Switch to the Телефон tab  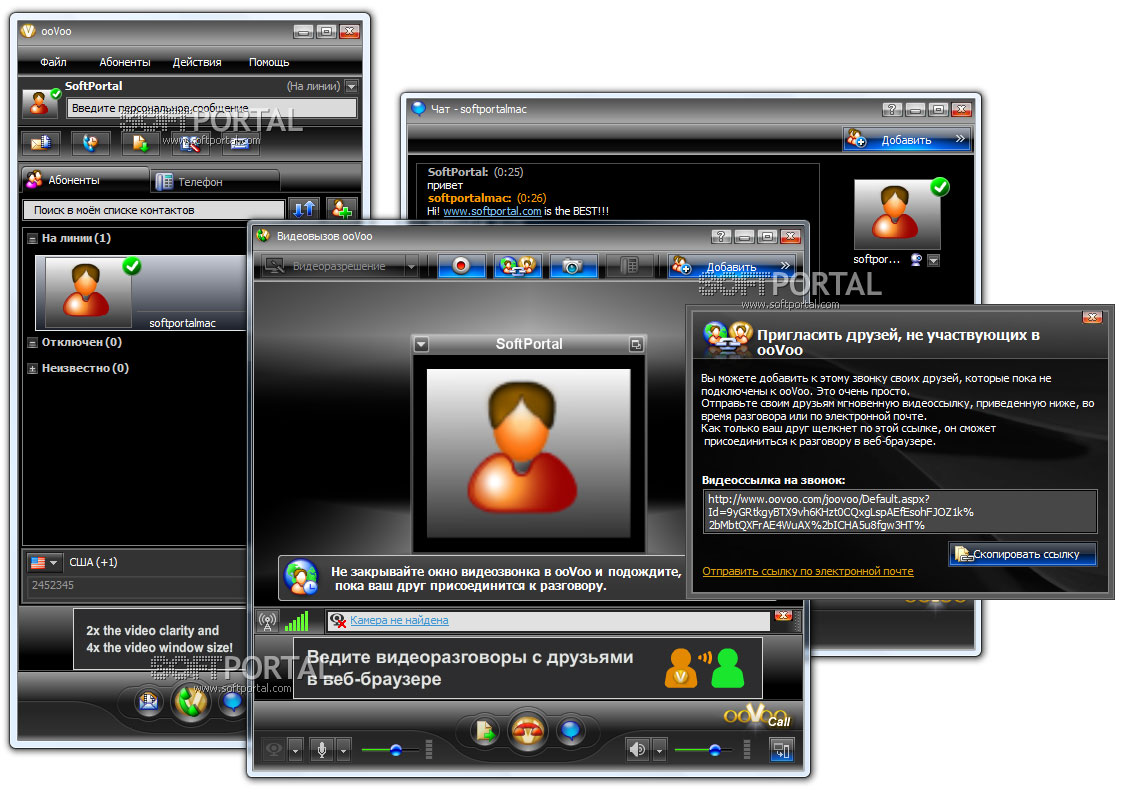tap(214, 182)
